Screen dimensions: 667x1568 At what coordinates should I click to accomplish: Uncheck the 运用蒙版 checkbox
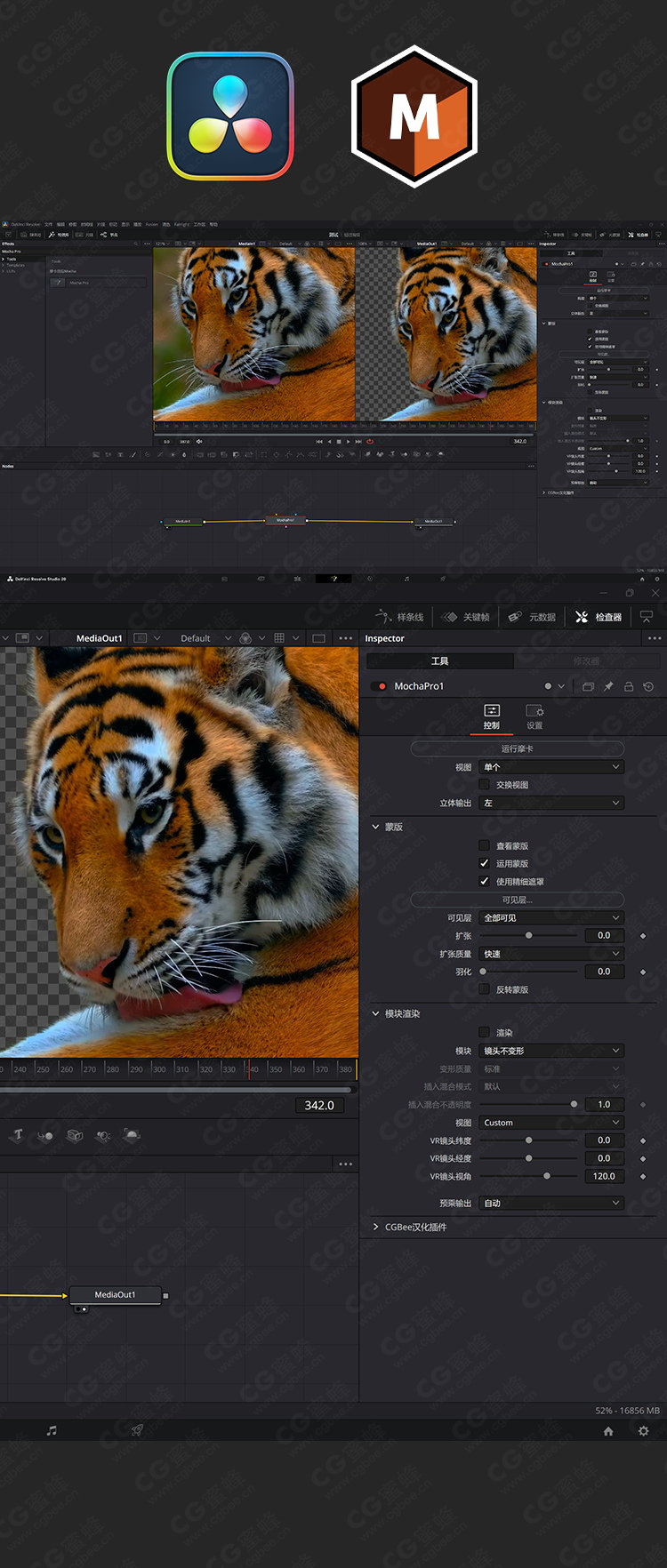point(484,863)
